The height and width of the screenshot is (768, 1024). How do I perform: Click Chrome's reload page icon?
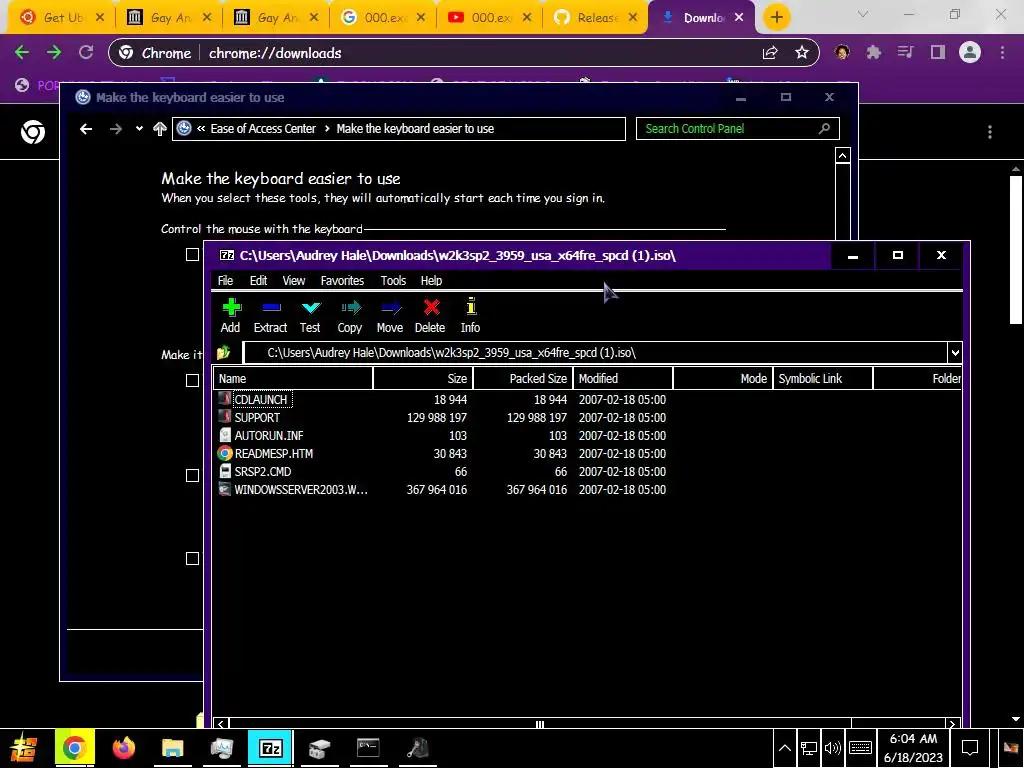tap(86, 53)
